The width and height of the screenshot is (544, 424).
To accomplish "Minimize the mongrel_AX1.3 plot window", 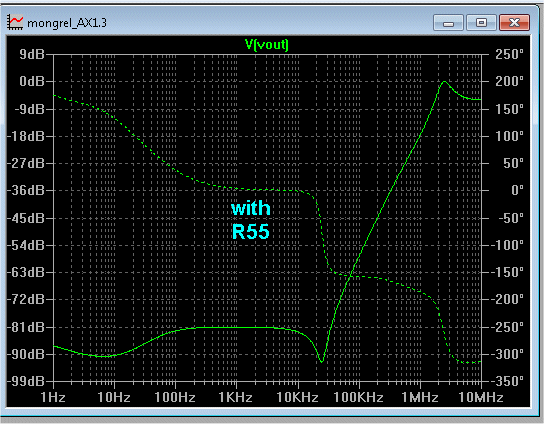I will pyautogui.click(x=448, y=23).
